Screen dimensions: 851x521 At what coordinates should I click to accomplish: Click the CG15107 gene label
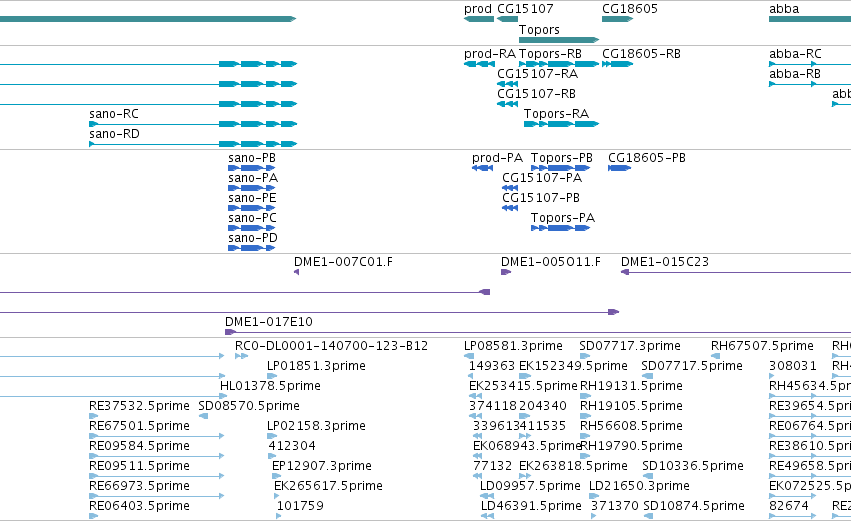coord(525,9)
